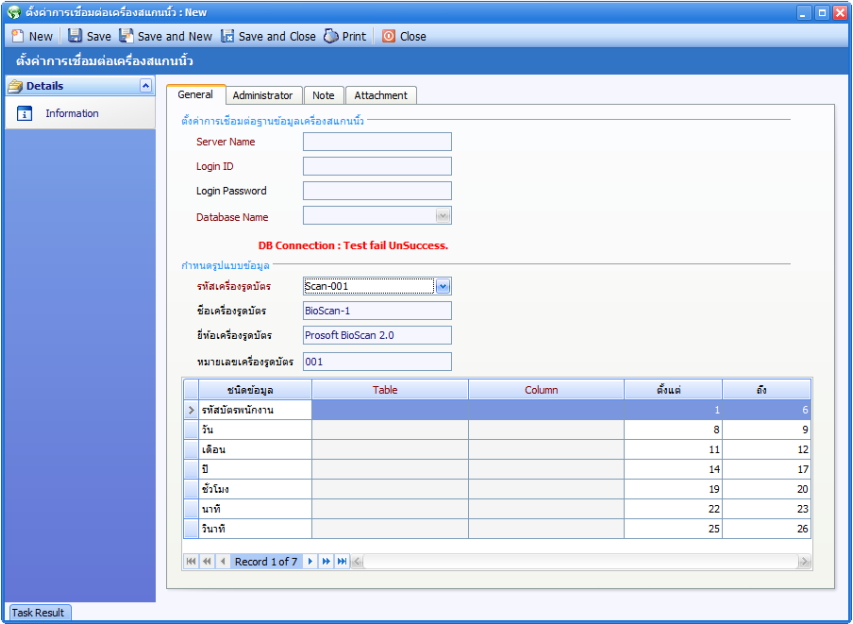Click the Information sidebar item label

(x=72, y=113)
